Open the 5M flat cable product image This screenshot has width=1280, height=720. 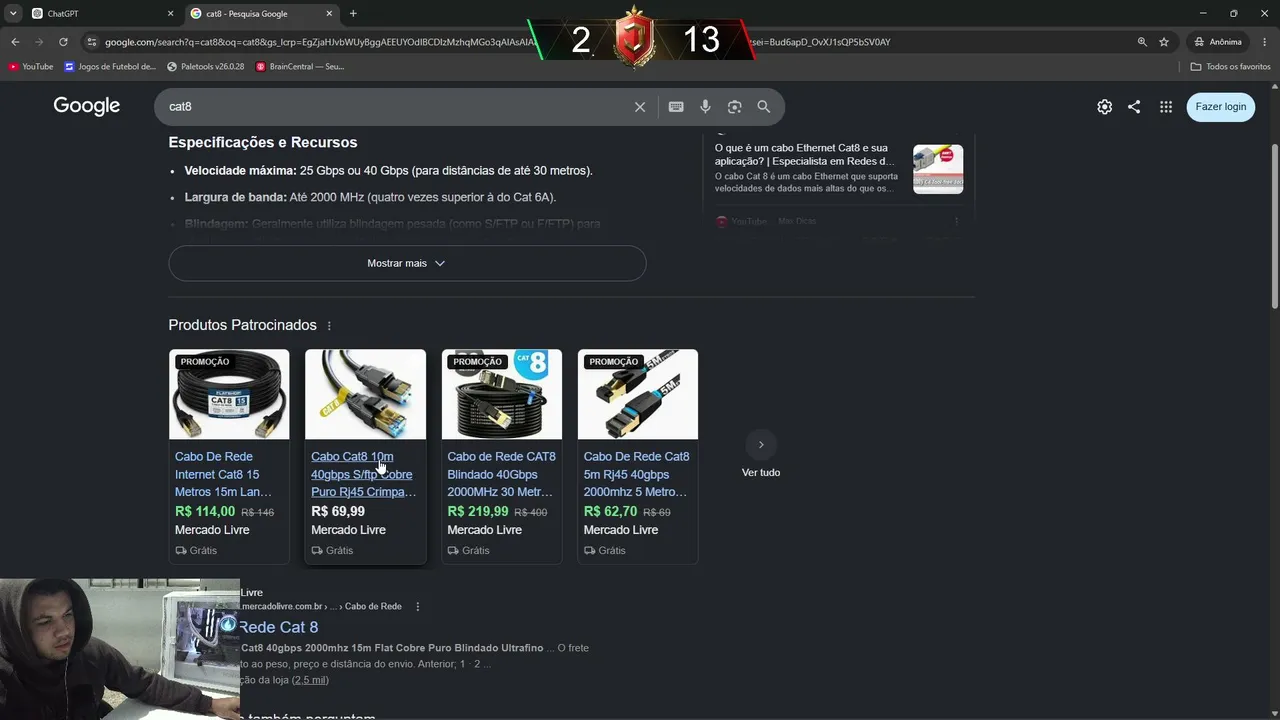638,394
